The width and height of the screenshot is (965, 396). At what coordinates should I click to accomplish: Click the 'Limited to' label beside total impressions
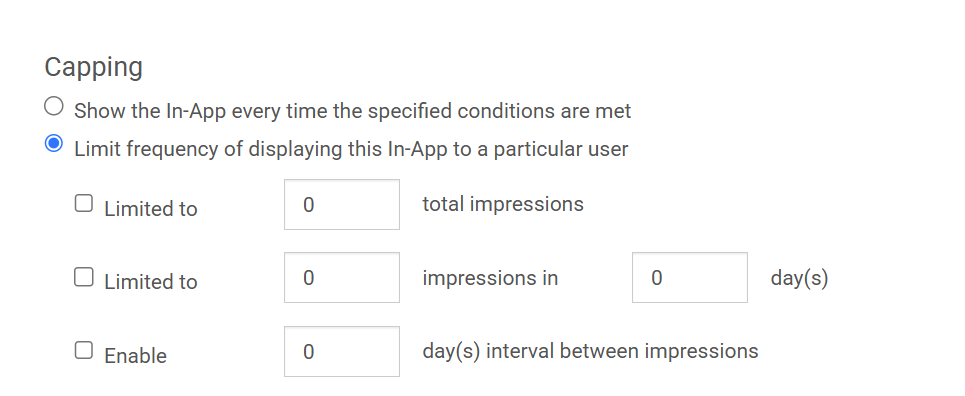(x=151, y=209)
